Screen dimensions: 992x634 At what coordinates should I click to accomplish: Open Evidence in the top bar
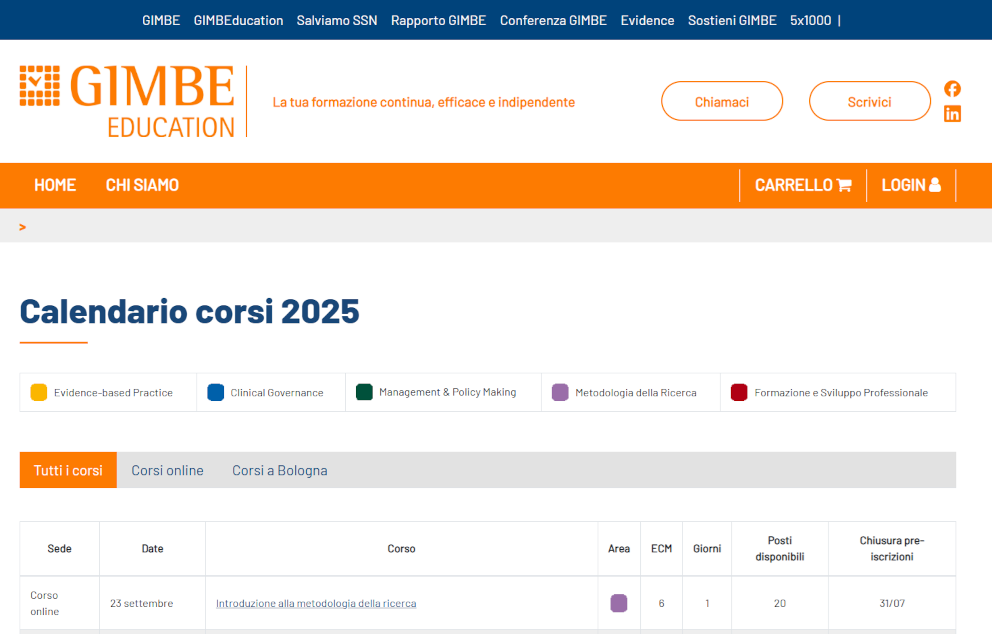click(x=647, y=20)
